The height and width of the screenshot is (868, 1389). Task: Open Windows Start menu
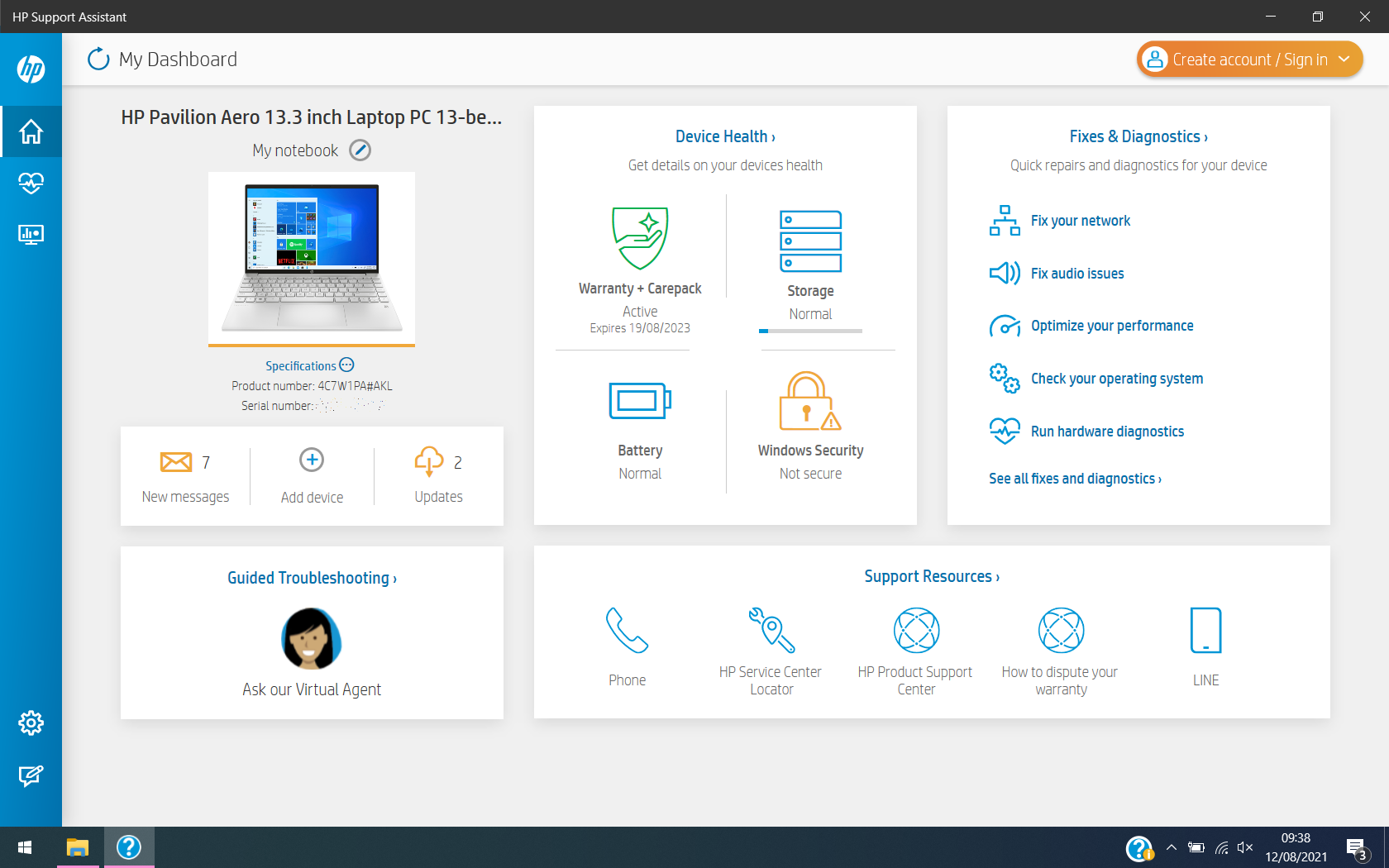coord(25,847)
